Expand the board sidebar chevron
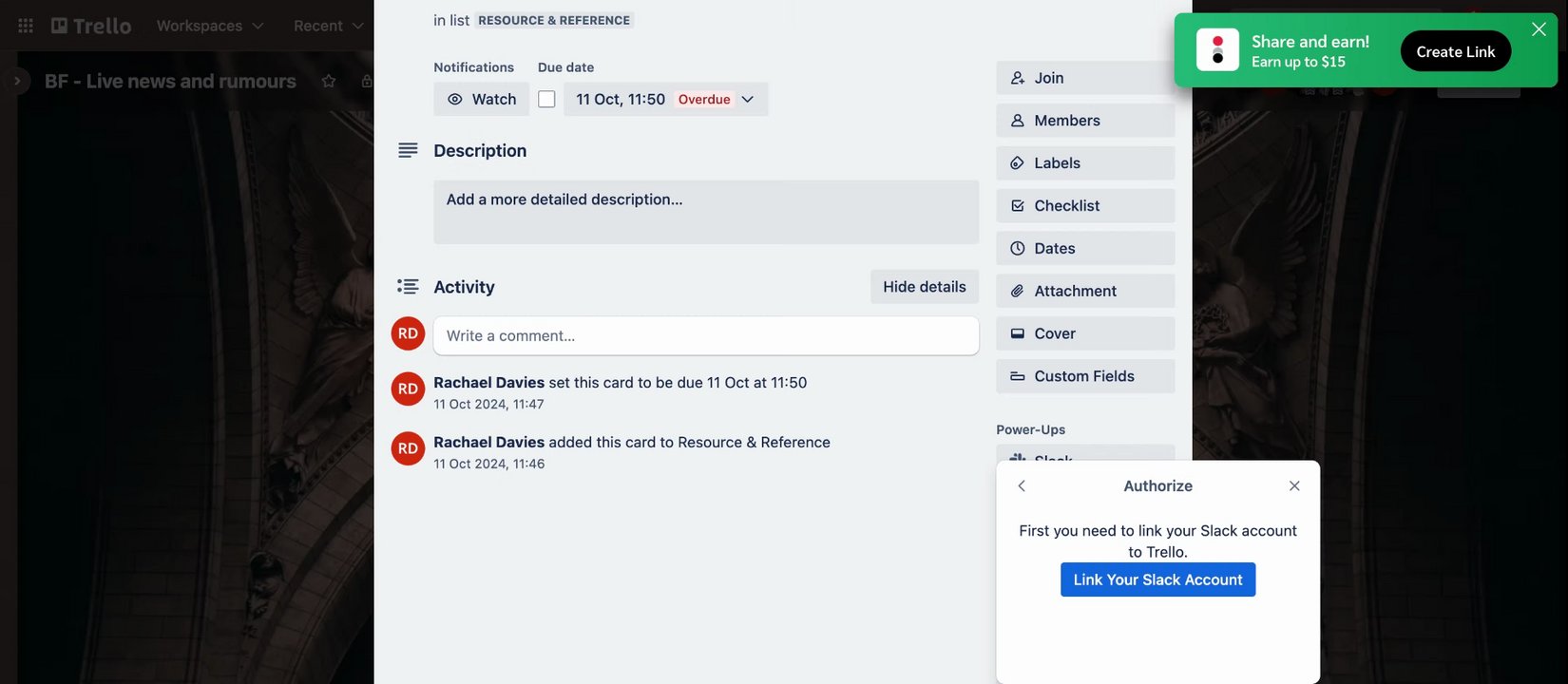The image size is (1568, 684). pos(16,82)
